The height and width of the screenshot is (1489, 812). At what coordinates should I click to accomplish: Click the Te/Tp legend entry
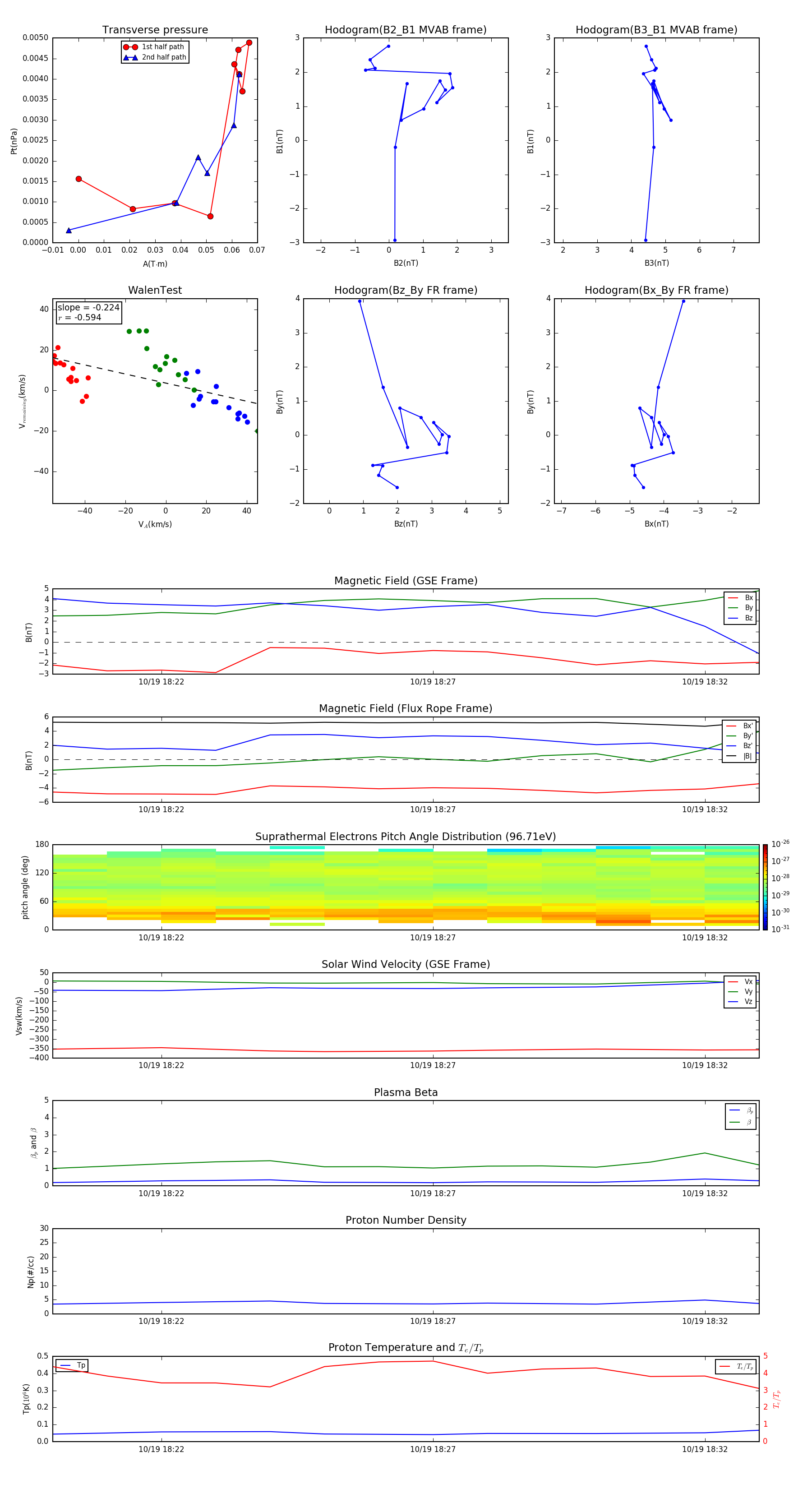tap(736, 1366)
